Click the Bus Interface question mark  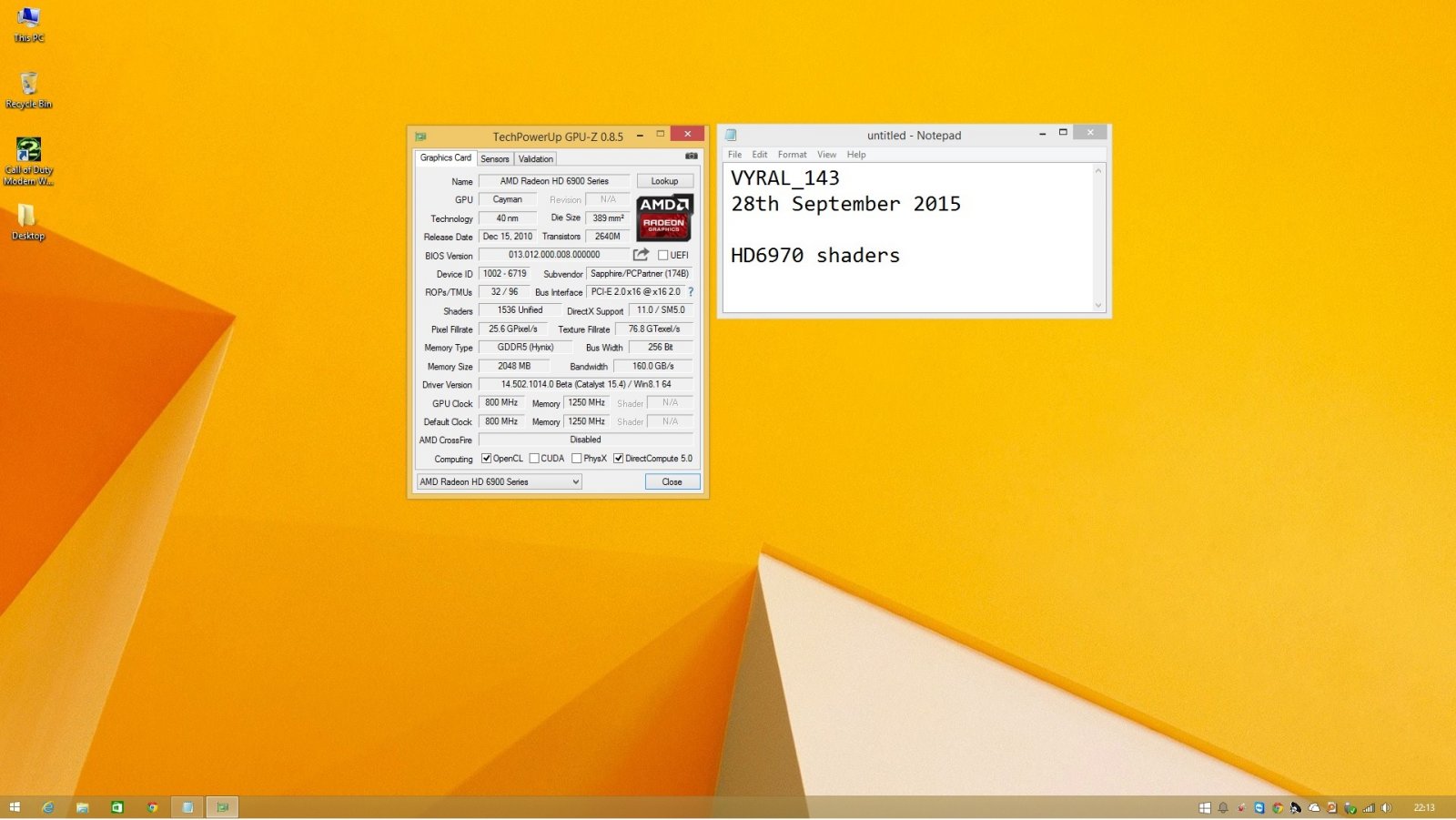pyautogui.click(x=691, y=292)
